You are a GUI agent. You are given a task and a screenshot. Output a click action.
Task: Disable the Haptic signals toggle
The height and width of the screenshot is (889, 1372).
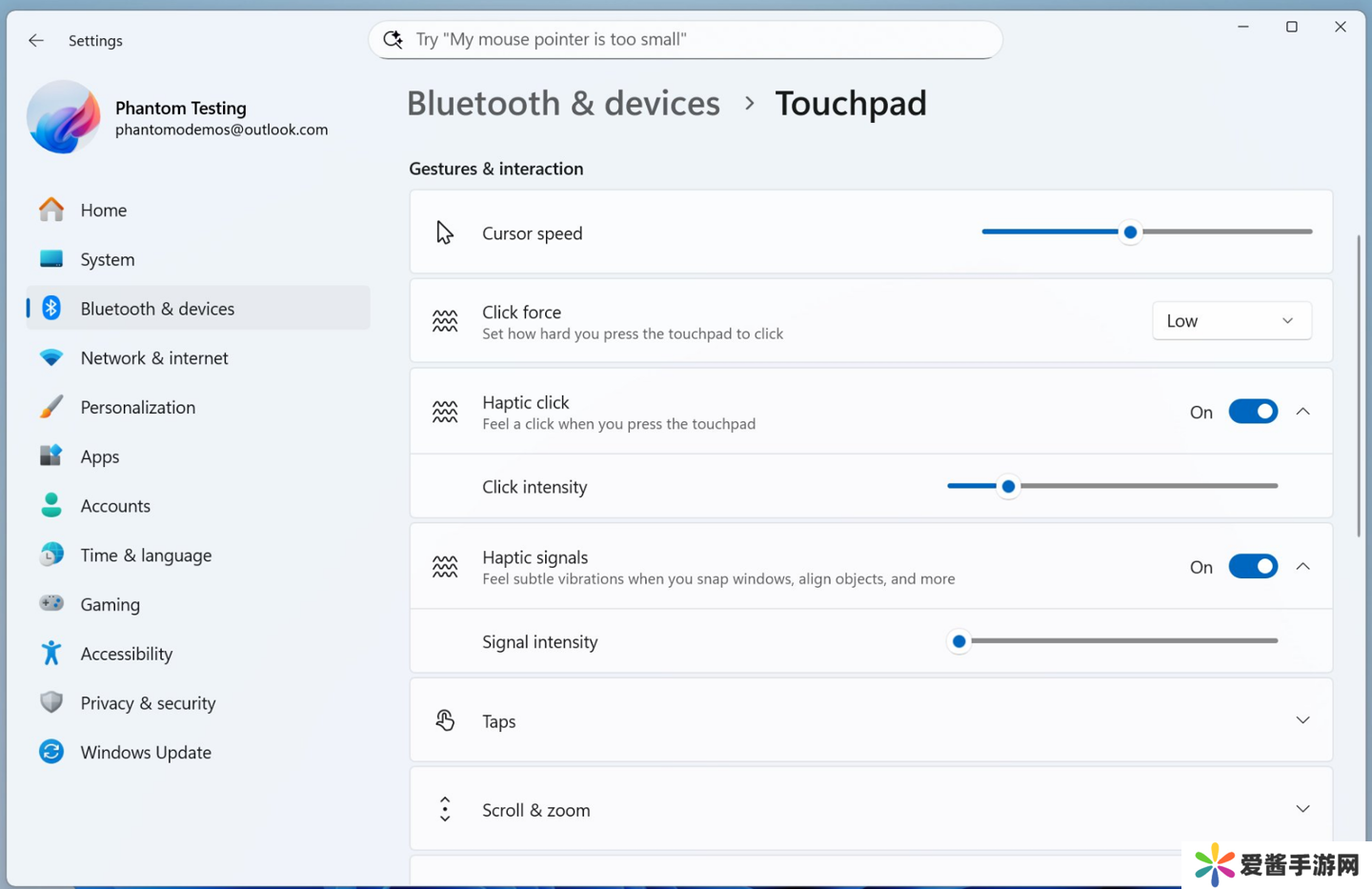point(1252,567)
